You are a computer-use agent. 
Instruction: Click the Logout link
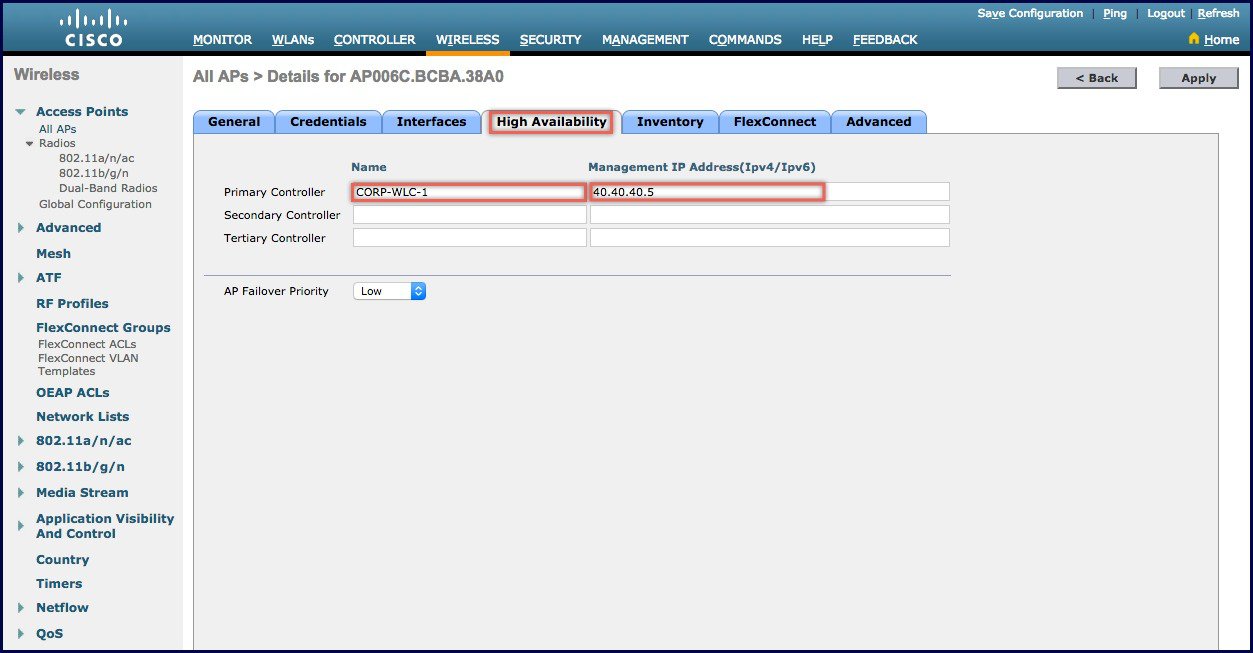1166,13
